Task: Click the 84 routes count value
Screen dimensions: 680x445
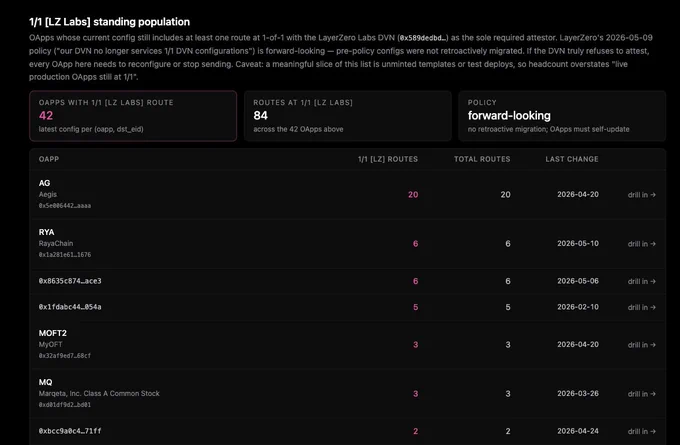Action: click(x=260, y=115)
